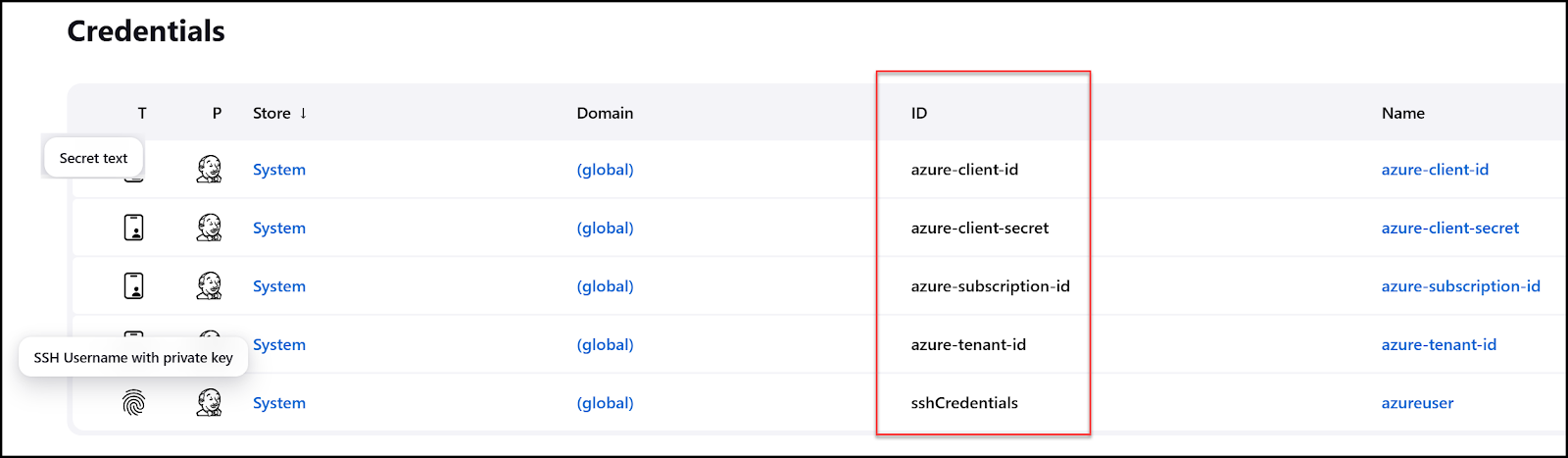This screenshot has width=1568, height=458.
Task: Open System store link in azure-tenant-id row
Action: pos(279,344)
